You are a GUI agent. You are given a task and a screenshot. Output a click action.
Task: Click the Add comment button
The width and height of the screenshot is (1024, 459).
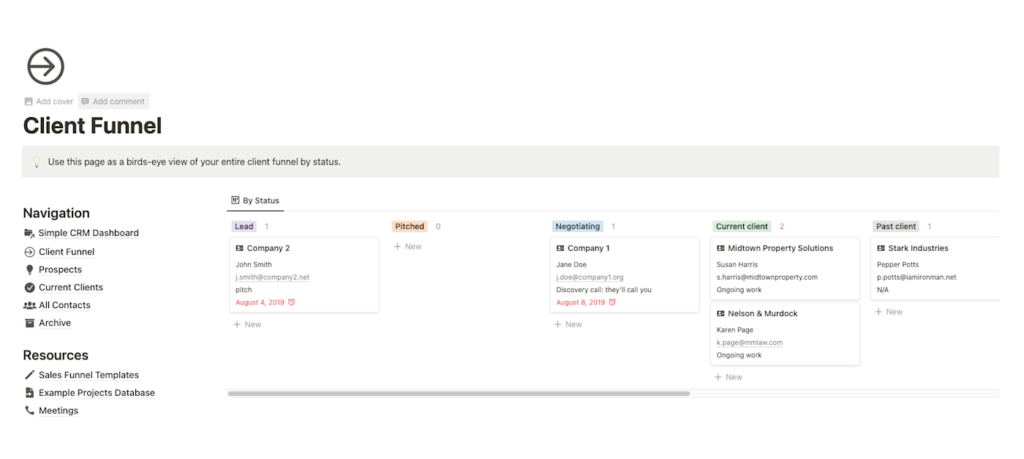click(113, 101)
